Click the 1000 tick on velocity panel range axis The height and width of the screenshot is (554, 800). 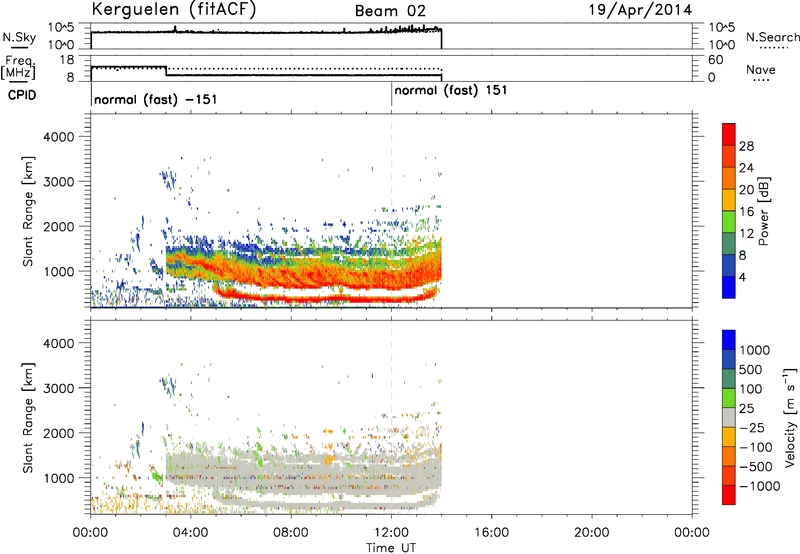59,478
